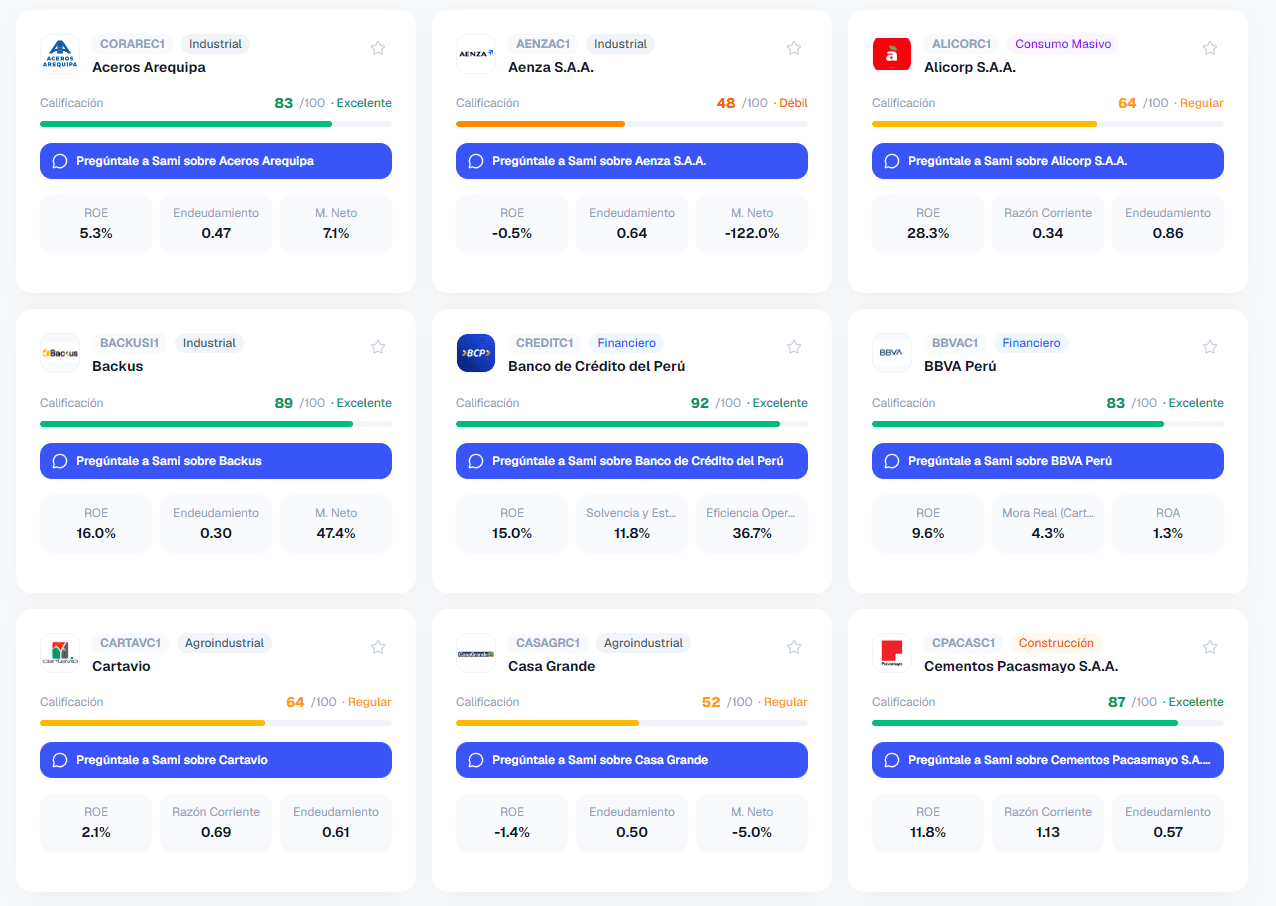1276x906 pixels.
Task: Click the Backus logo icon
Action: (x=60, y=353)
